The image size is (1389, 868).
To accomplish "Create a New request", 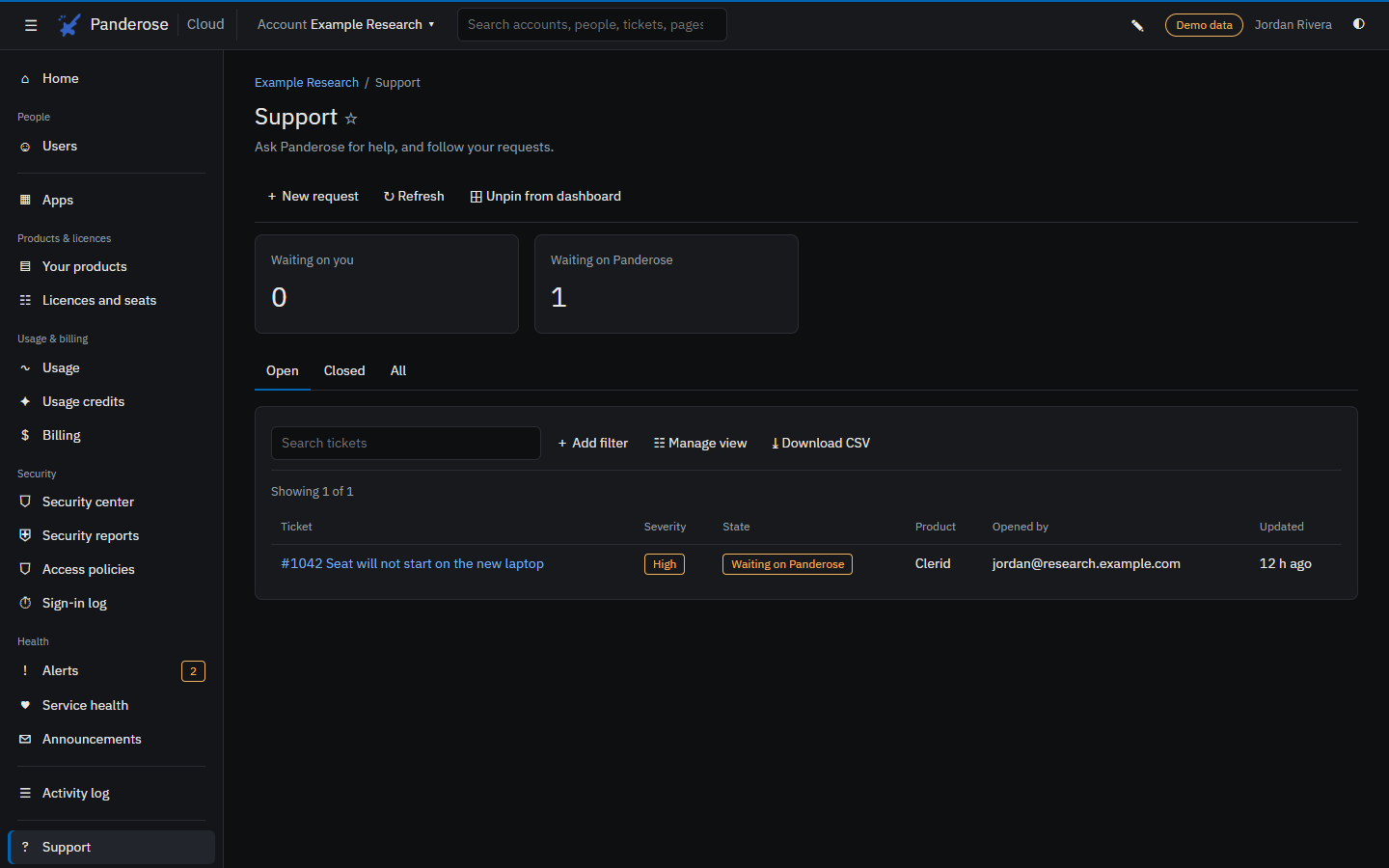I will 313,197.
